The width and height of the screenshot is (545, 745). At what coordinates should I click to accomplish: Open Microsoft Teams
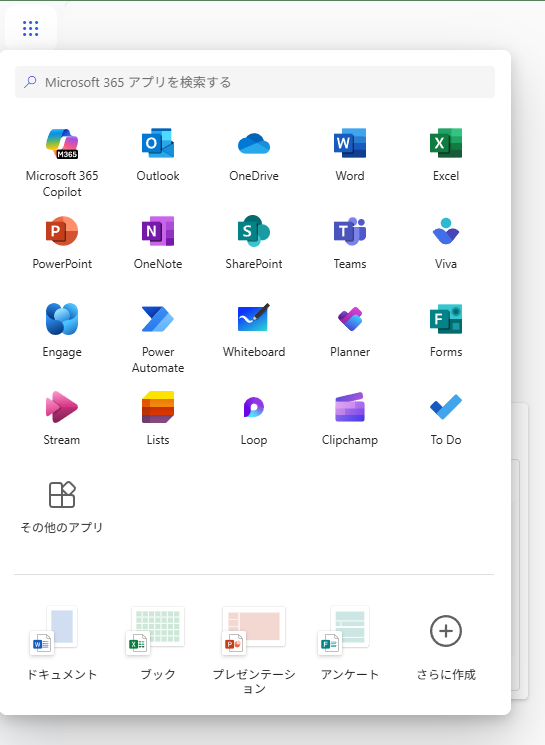pyautogui.click(x=350, y=242)
